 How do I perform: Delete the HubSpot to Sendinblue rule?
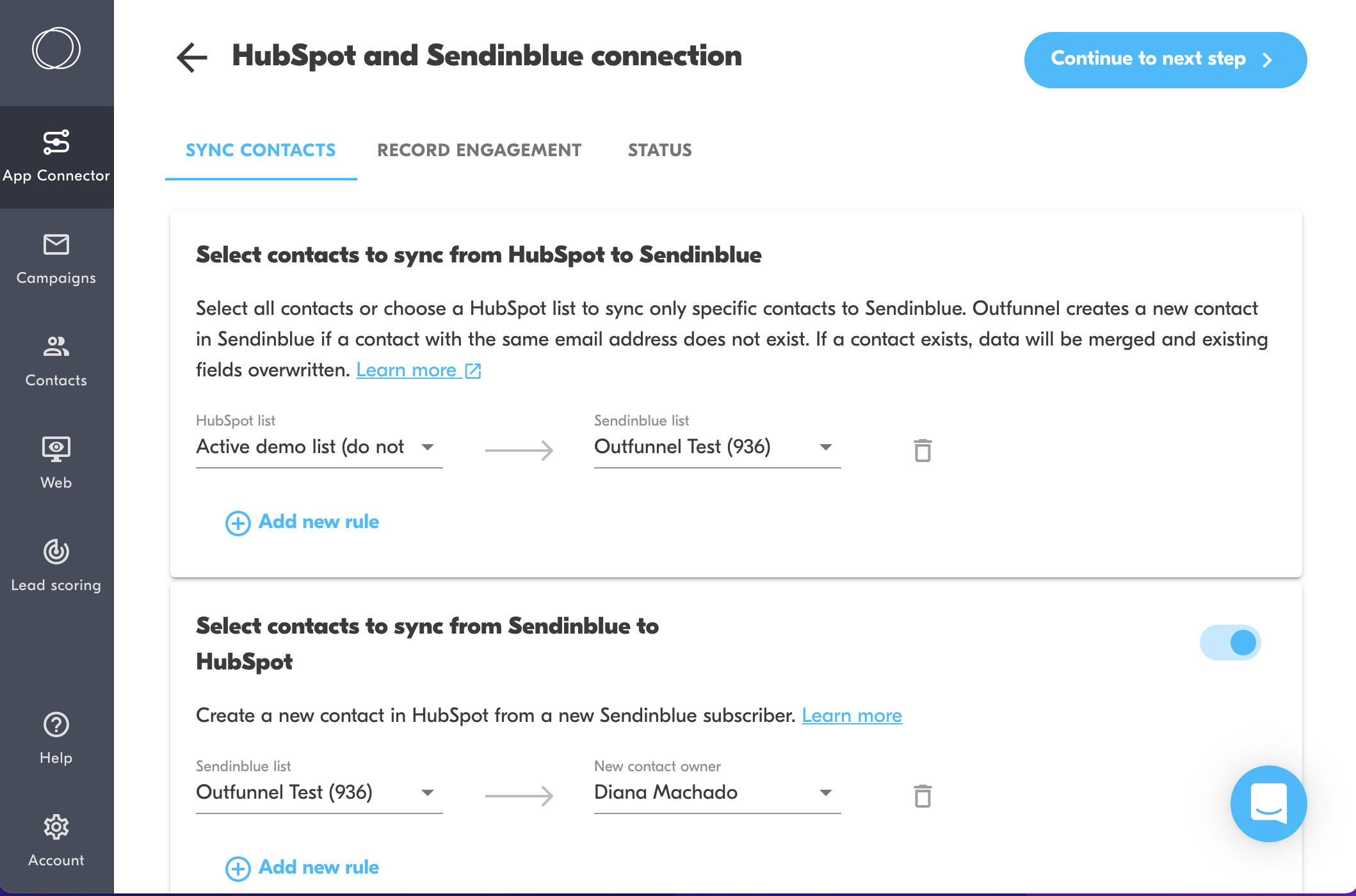(x=923, y=450)
